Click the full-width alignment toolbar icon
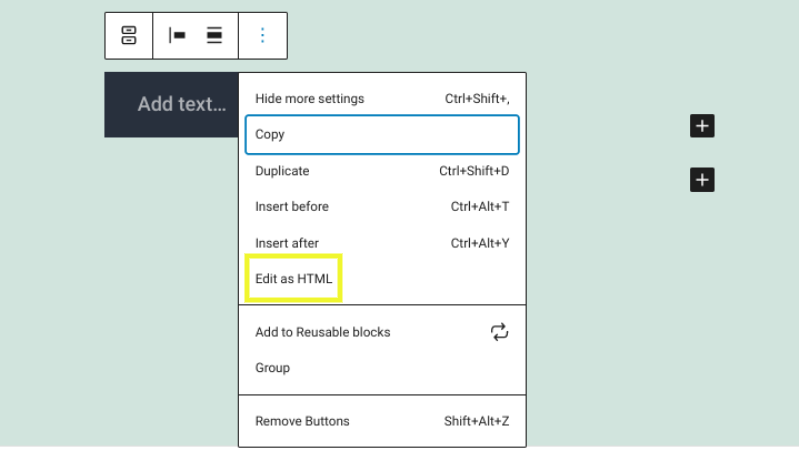Screen dimensions: 799x449 214,36
